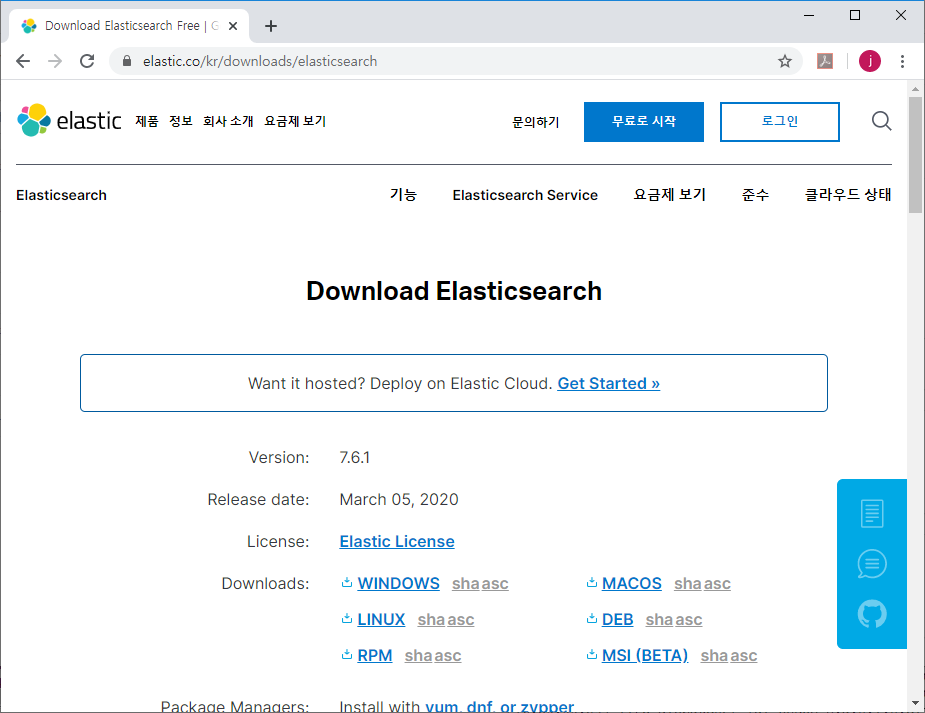The width and height of the screenshot is (925, 713).
Task: Download the LINUX package
Action: [381, 619]
